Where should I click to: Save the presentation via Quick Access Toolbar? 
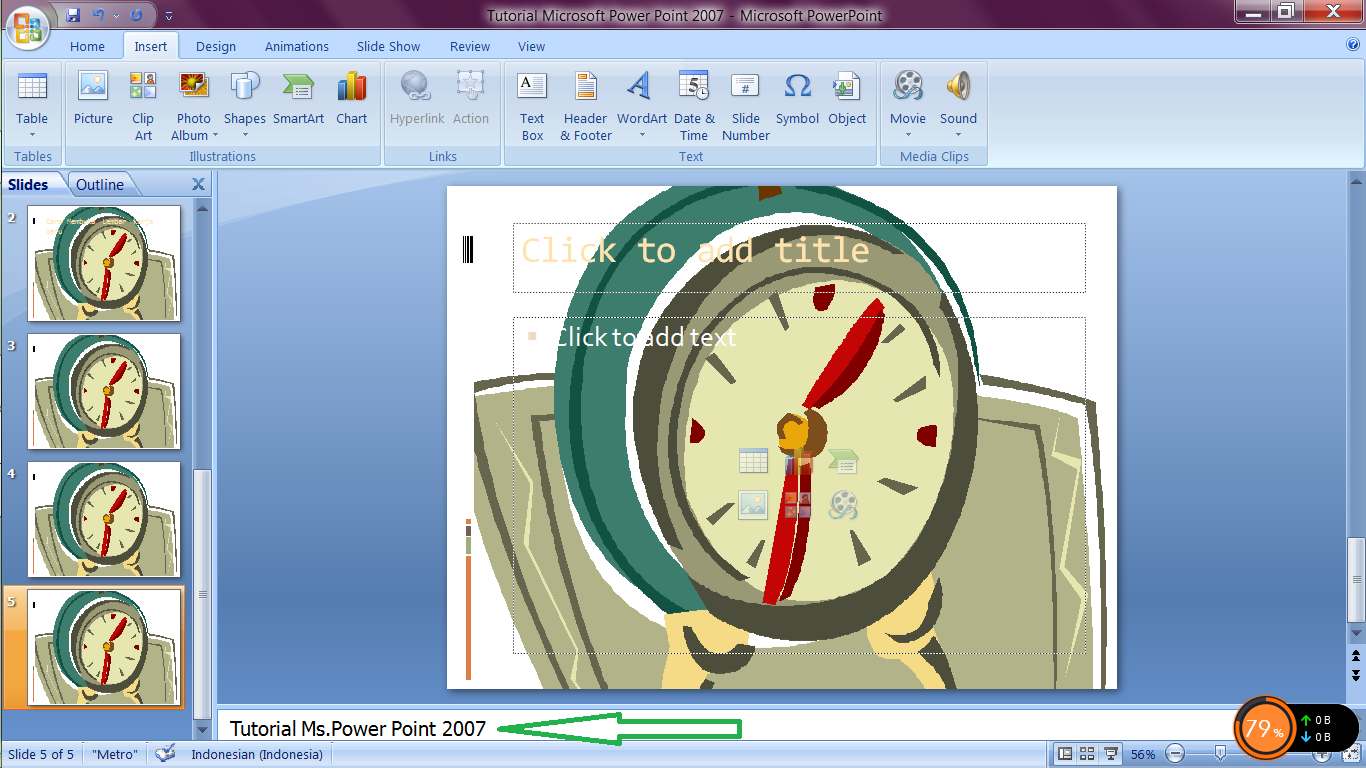pyautogui.click(x=73, y=14)
